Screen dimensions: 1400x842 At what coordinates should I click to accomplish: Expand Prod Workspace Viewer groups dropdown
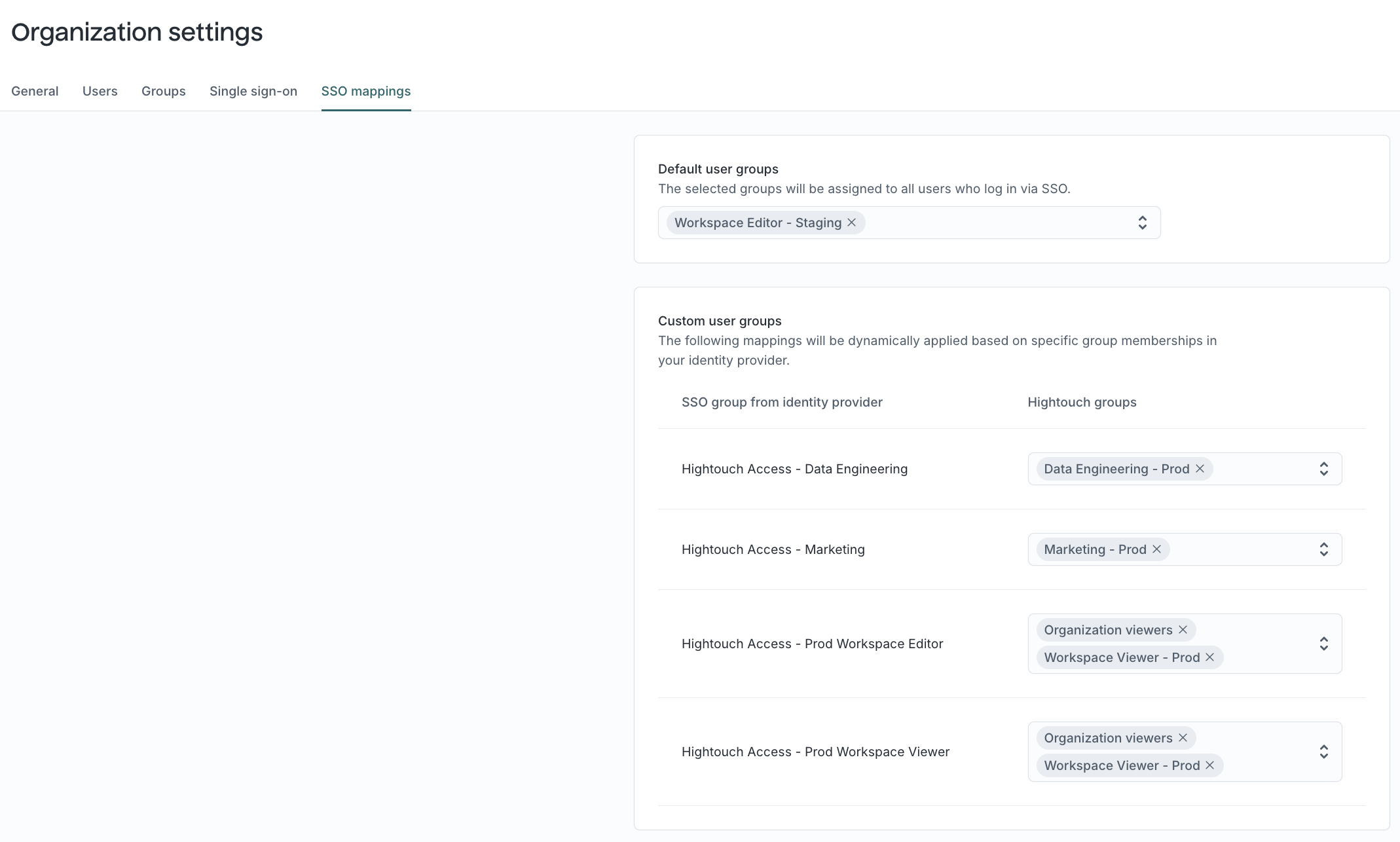[1323, 752]
